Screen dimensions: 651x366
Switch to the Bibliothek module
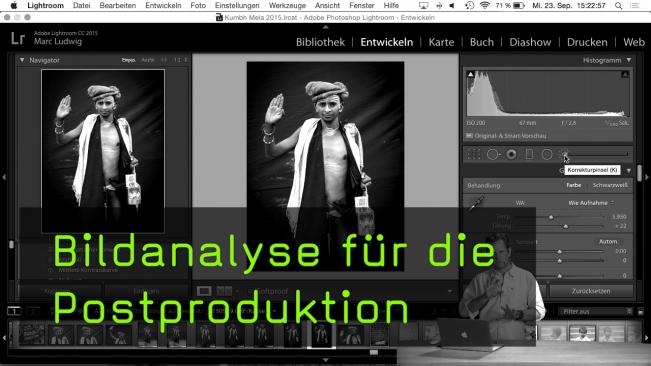tap(320, 42)
